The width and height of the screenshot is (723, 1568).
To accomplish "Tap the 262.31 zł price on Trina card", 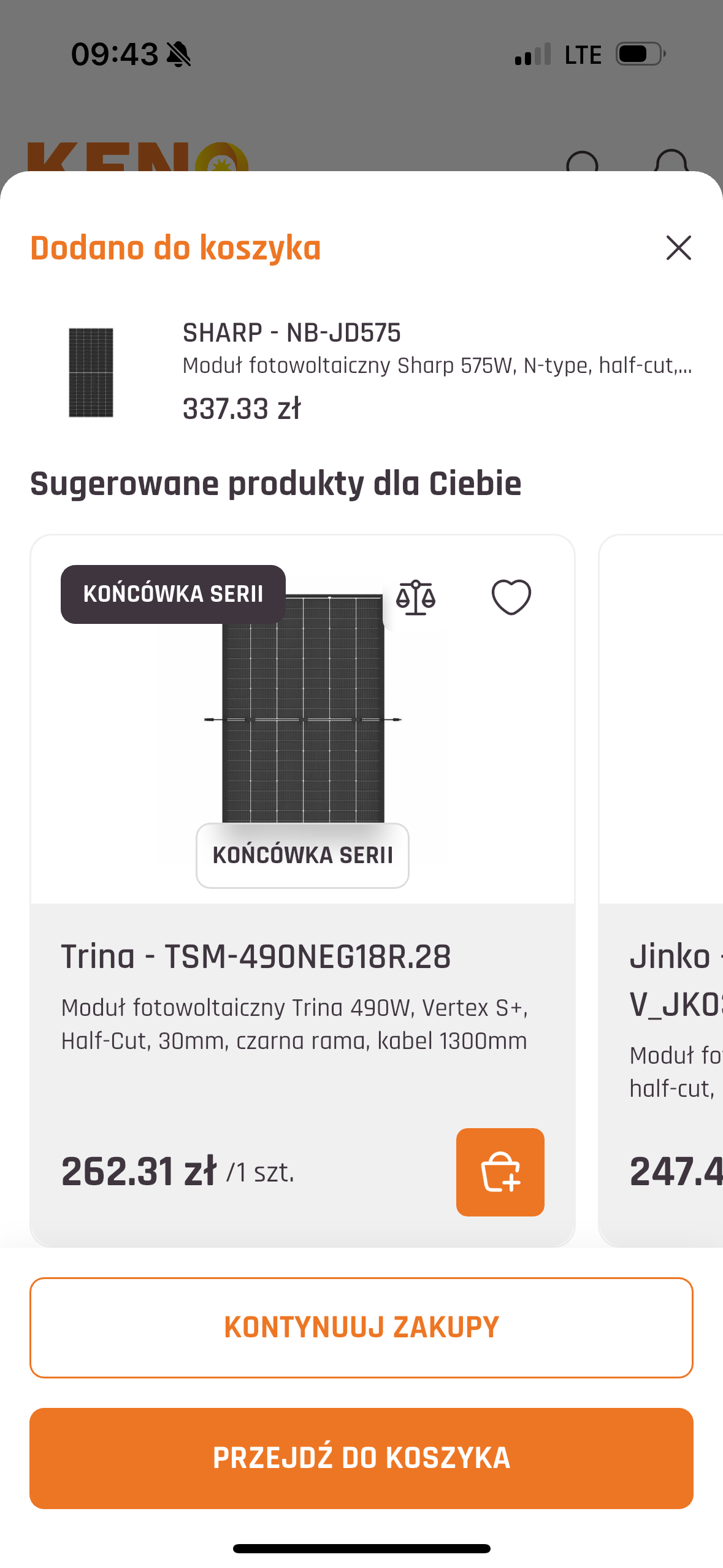I will click(x=139, y=1172).
